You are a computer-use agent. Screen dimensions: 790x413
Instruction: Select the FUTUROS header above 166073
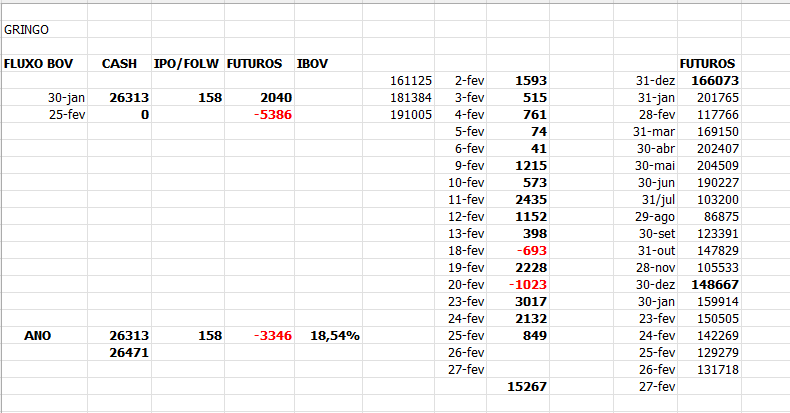click(x=709, y=63)
